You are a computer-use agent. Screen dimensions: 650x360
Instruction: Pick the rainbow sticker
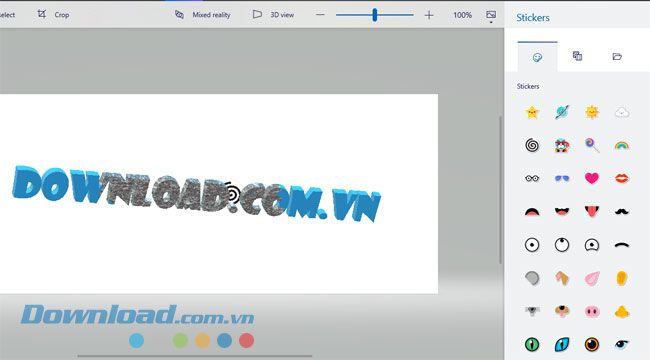(622, 145)
